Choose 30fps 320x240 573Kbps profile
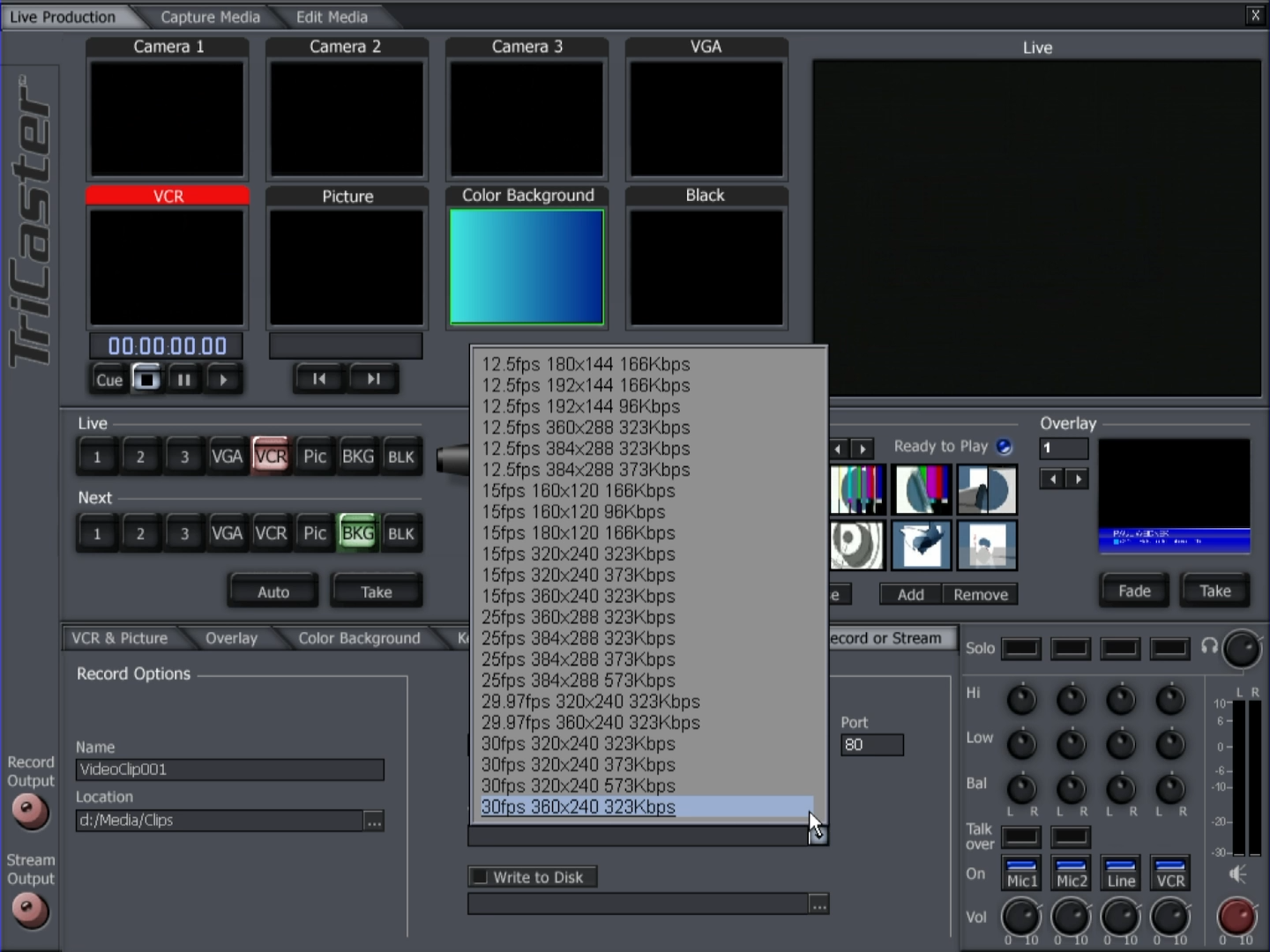Viewport: 1270px width, 952px height. coord(646,785)
